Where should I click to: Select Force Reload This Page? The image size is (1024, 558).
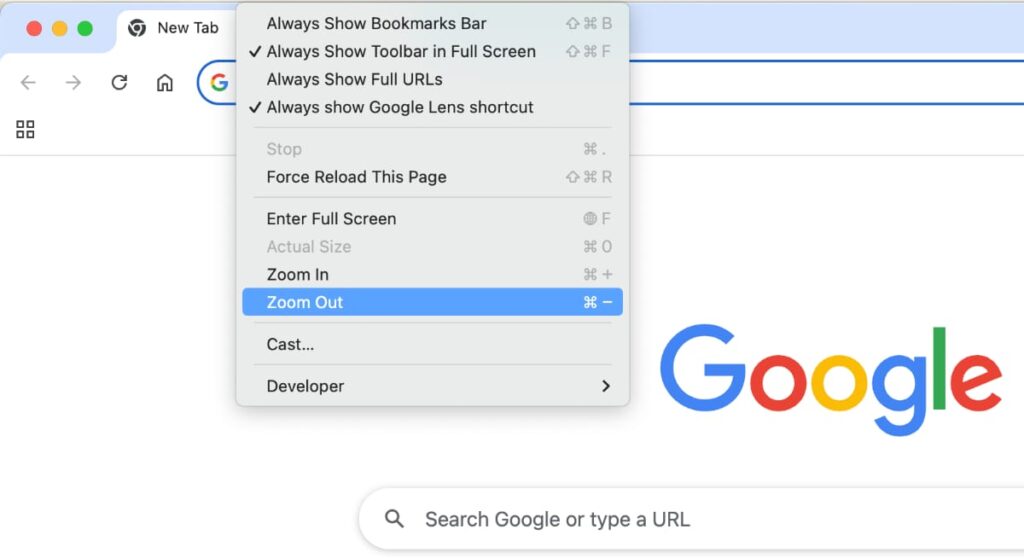click(356, 177)
